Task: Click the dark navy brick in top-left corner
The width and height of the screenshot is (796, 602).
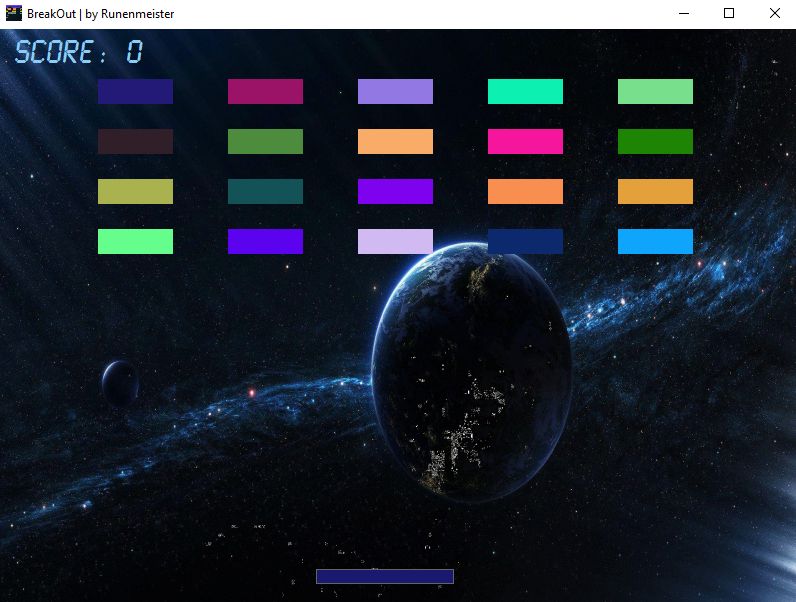Action: click(135, 92)
